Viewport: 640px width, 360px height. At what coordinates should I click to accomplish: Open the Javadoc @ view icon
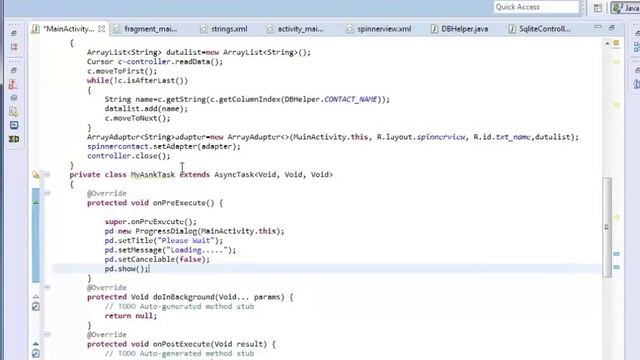tap(14, 98)
